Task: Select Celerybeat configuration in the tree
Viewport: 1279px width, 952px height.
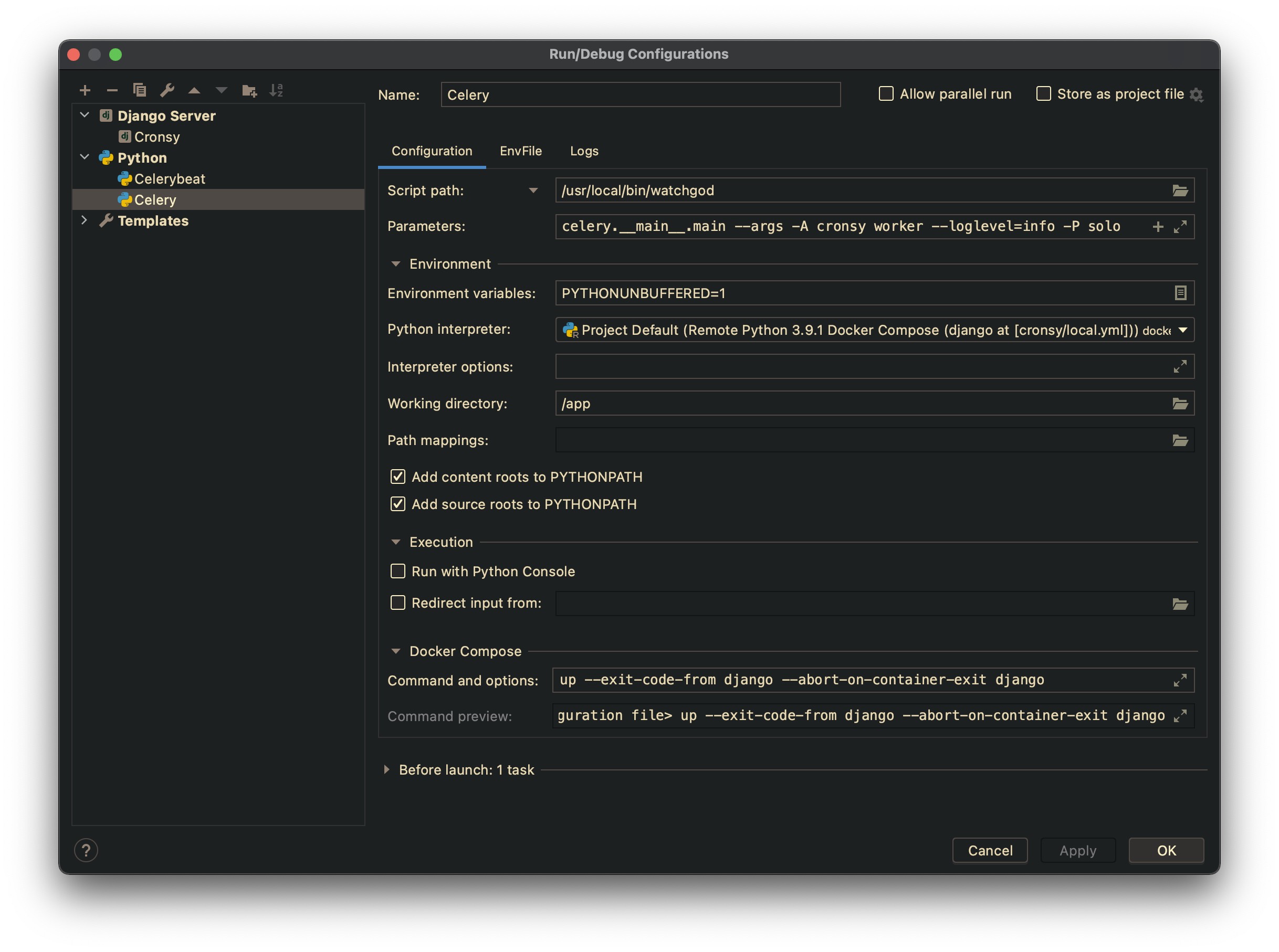Action: click(x=169, y=179)
